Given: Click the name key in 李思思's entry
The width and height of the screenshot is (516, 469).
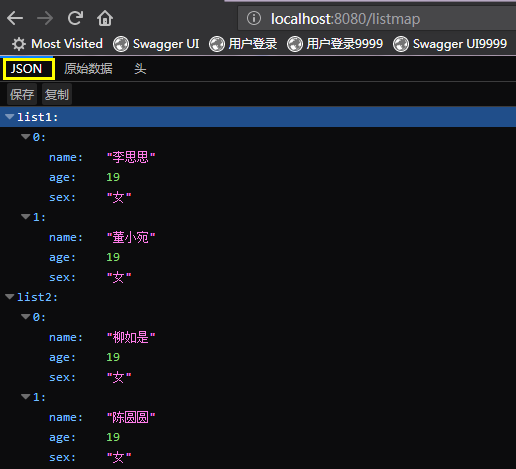Looking at the screenshot, I should 66,157.
